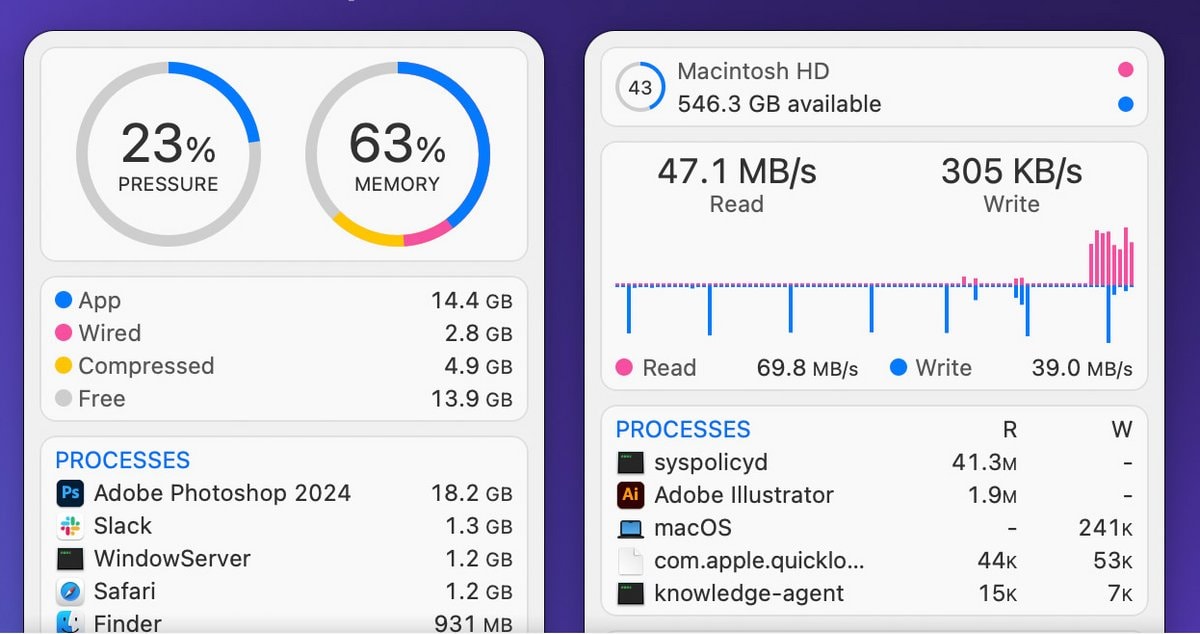Click the yellow Compressed color dot
Viewport: 1200px width, 634px height.
click(x=64, y=366)
